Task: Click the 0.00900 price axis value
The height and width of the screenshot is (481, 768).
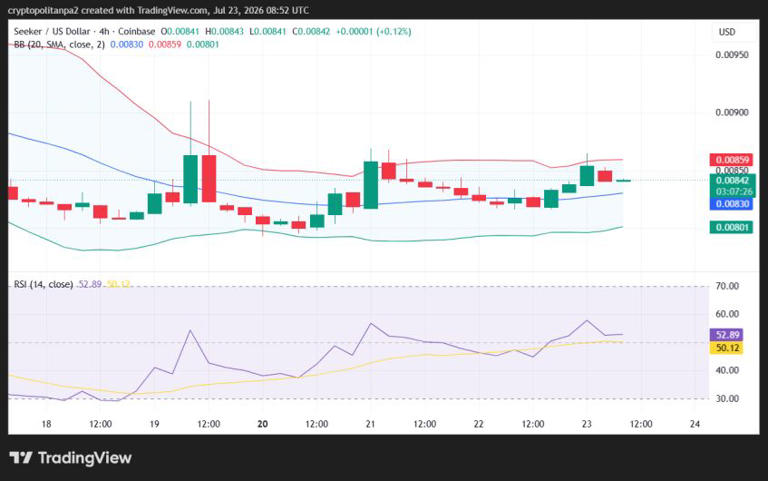Action: click(x=732, y=113)
